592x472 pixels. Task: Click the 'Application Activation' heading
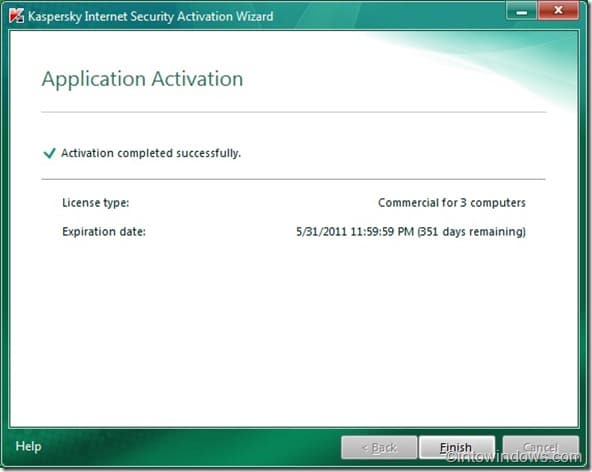point(142,79)
